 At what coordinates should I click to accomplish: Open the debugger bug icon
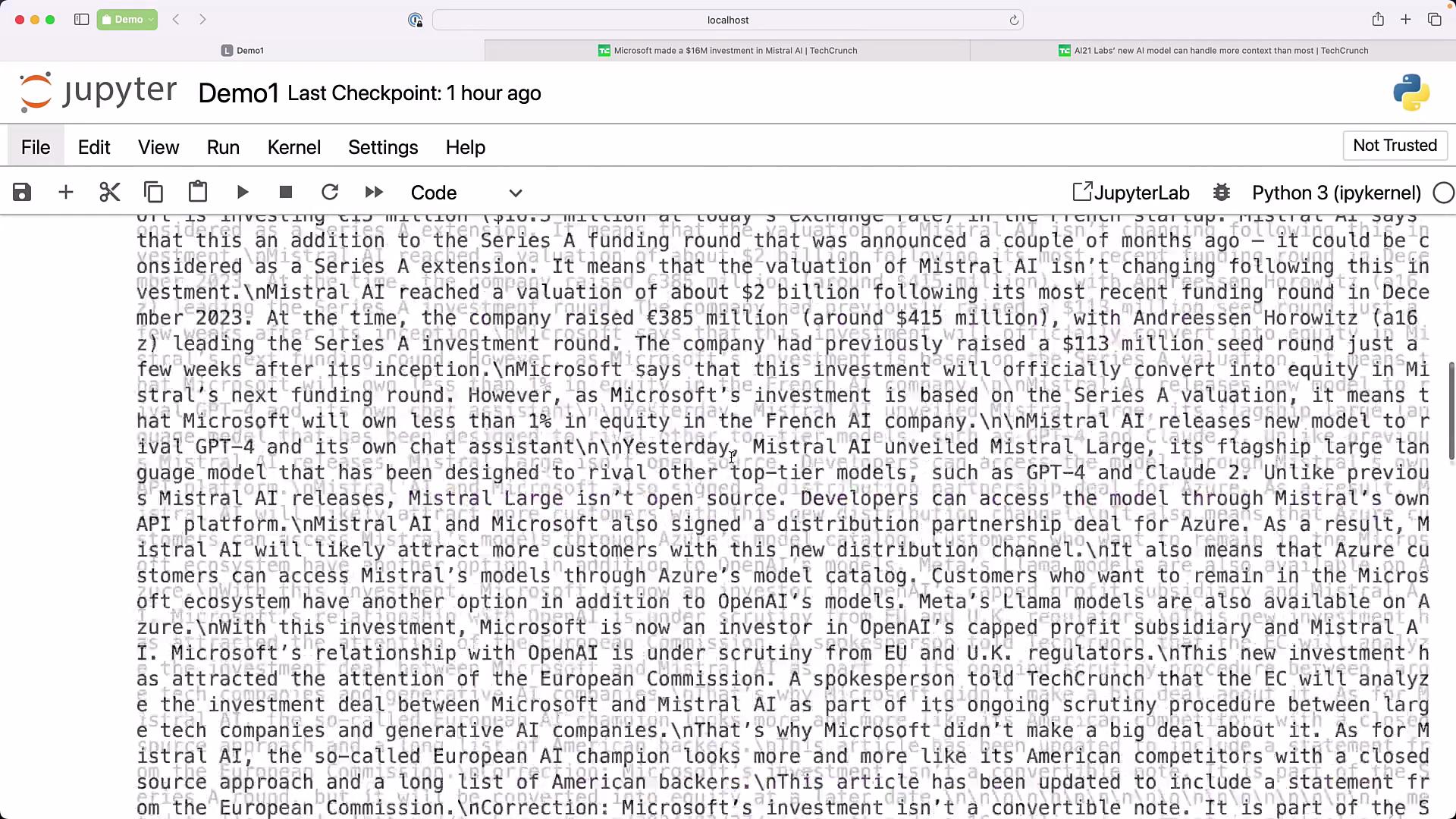pyautogui.click(x=1222, y=193)
